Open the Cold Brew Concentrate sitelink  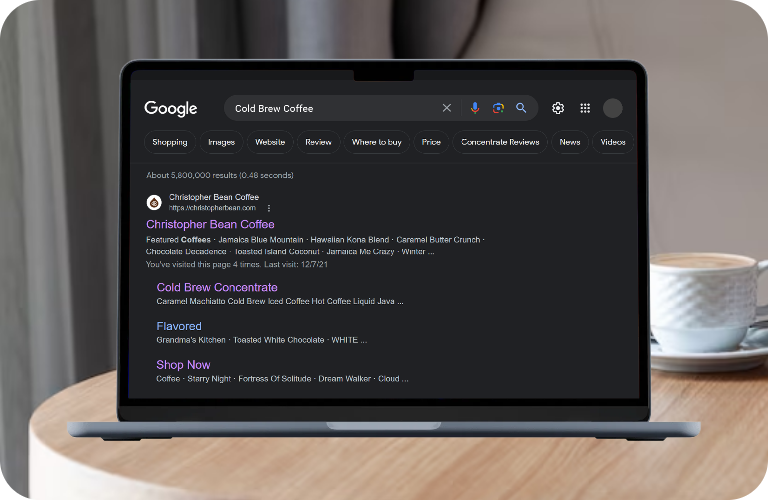click(x=217, y=287)
